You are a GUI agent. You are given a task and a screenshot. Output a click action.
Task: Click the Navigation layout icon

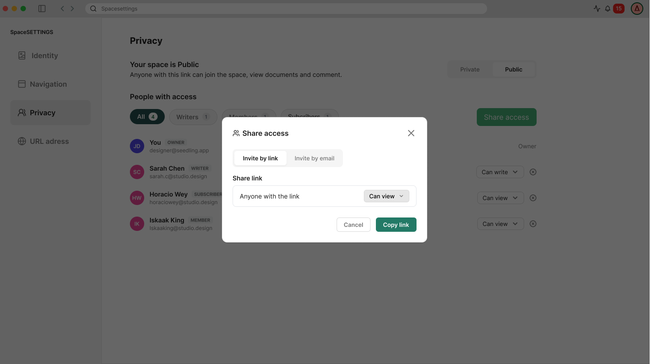click(22, 84)
